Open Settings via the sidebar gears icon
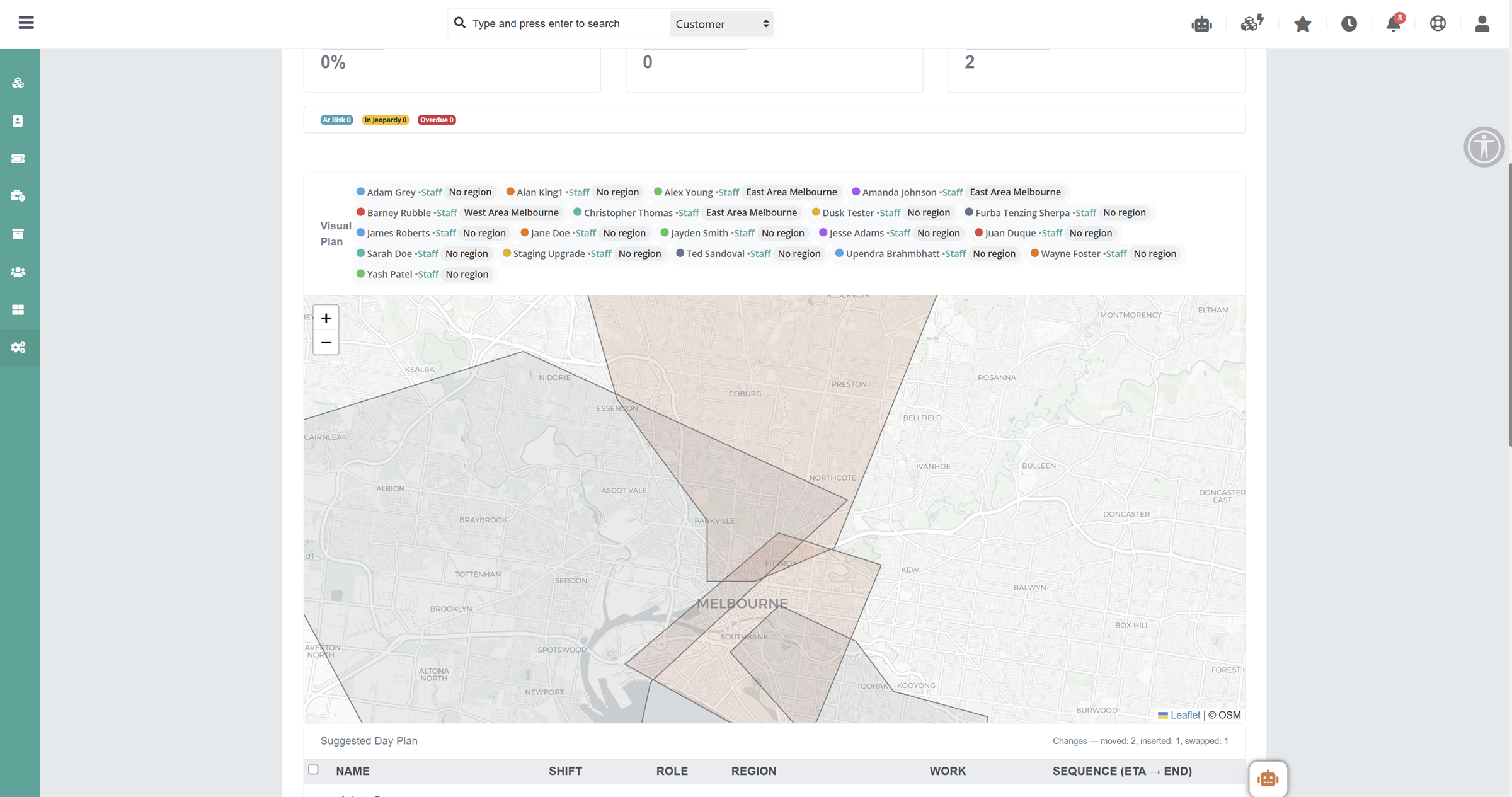The image size is (1512, 797). [x=18, y=347]
